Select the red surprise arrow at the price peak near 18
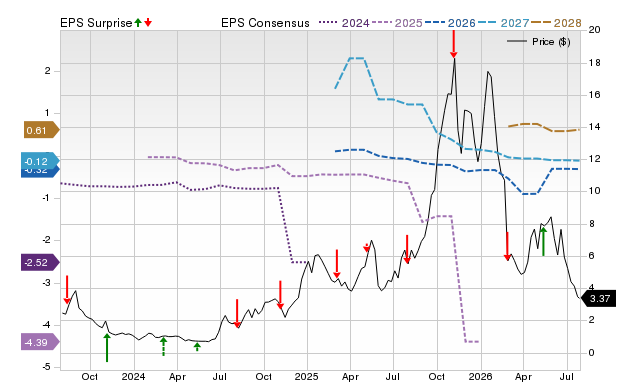 (x=453, y=44)
